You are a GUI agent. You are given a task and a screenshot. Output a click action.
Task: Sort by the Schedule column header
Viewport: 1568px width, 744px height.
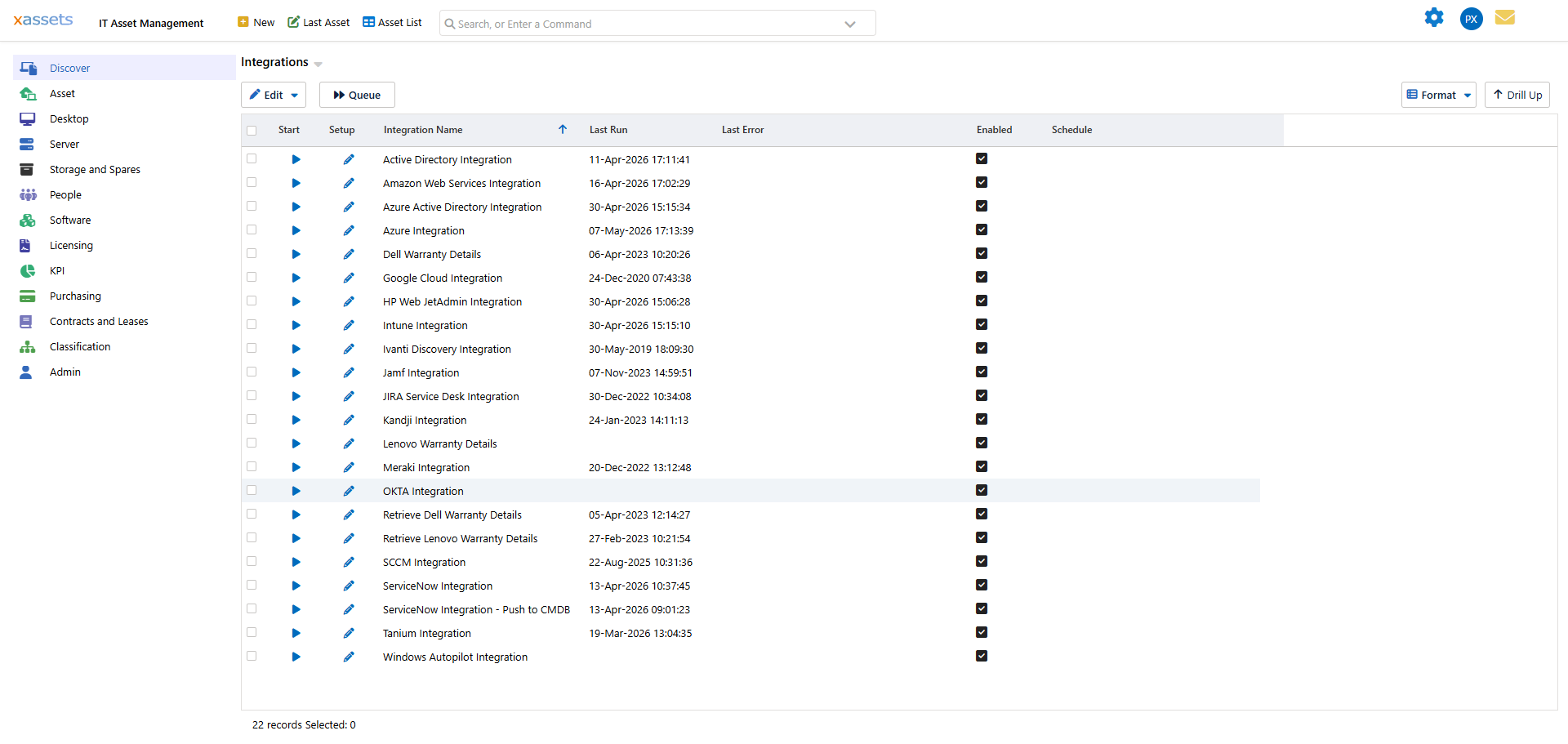coord(1071,129)
